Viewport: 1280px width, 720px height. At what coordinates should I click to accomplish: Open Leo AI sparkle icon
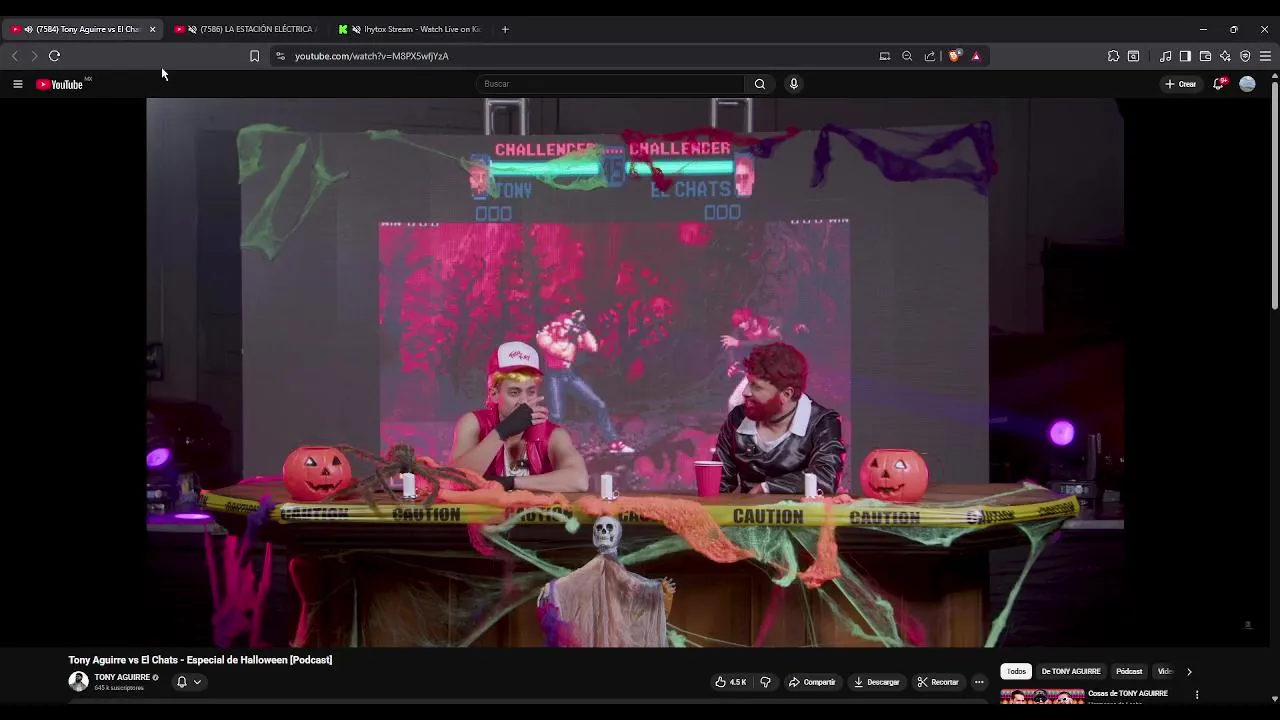click(x=1225, y=56)
